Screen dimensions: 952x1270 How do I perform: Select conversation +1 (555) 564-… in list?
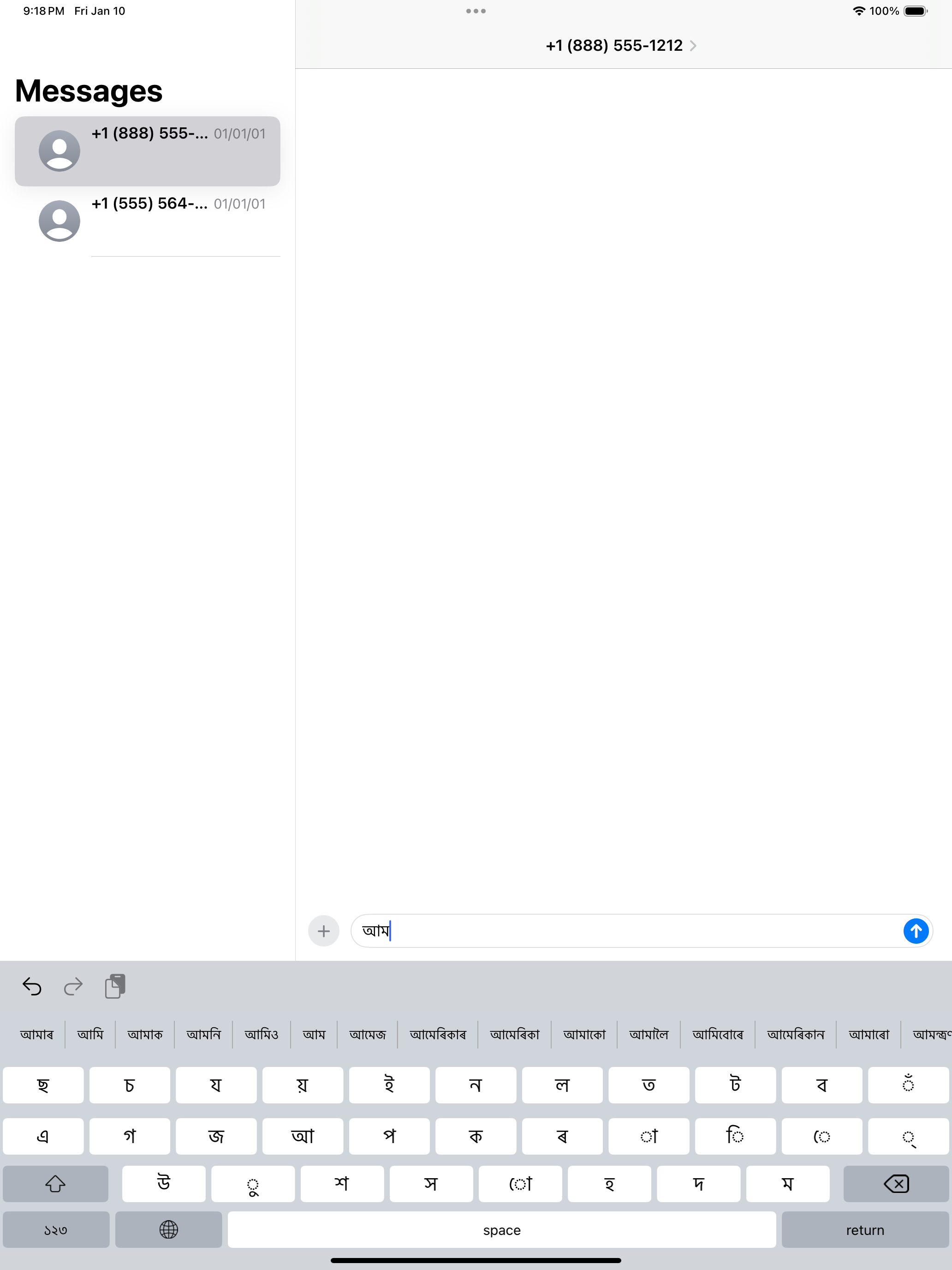148,221
